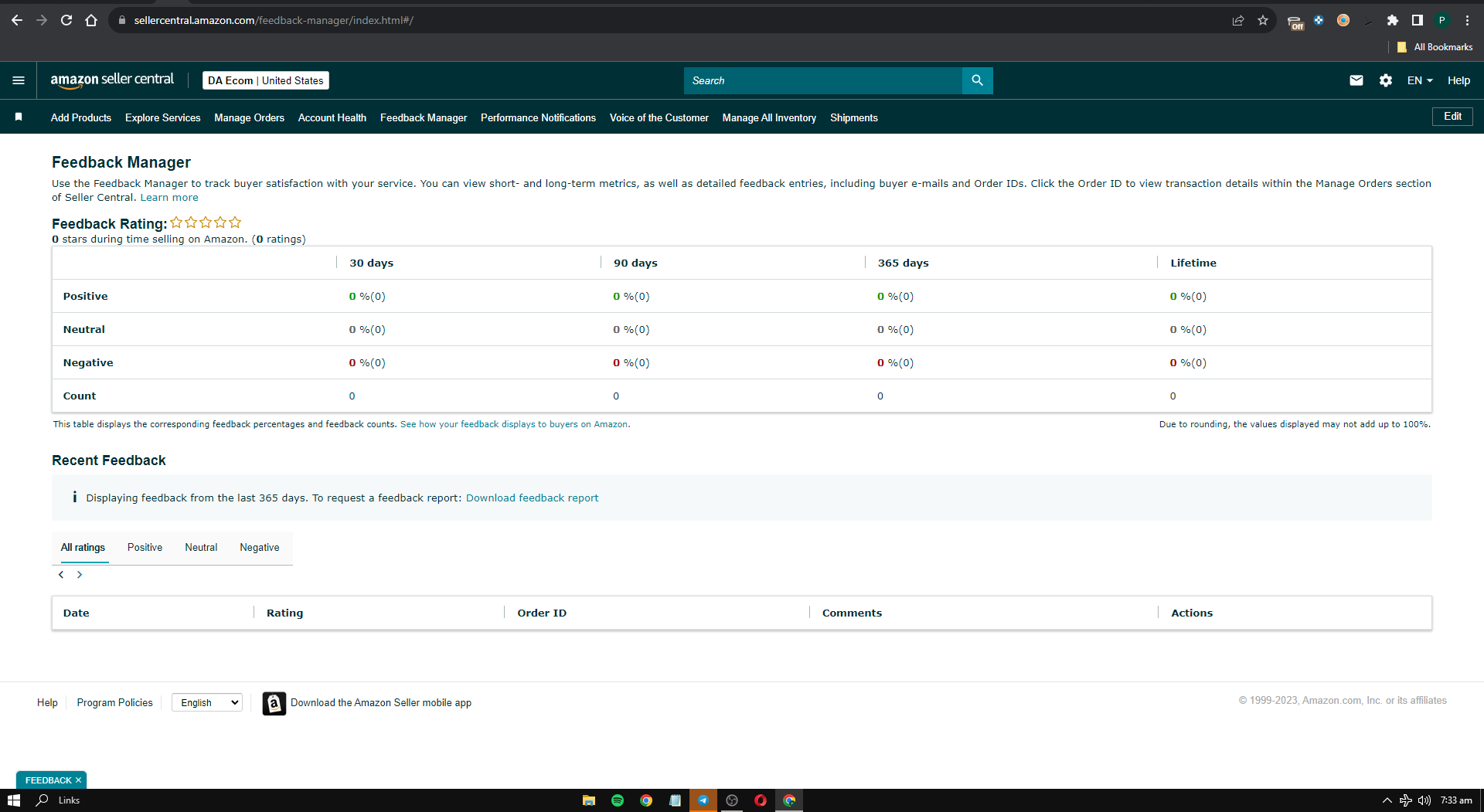Expand the EN language dropdown
Screen dimensions: 1484x812
[x=1420, y=80]
